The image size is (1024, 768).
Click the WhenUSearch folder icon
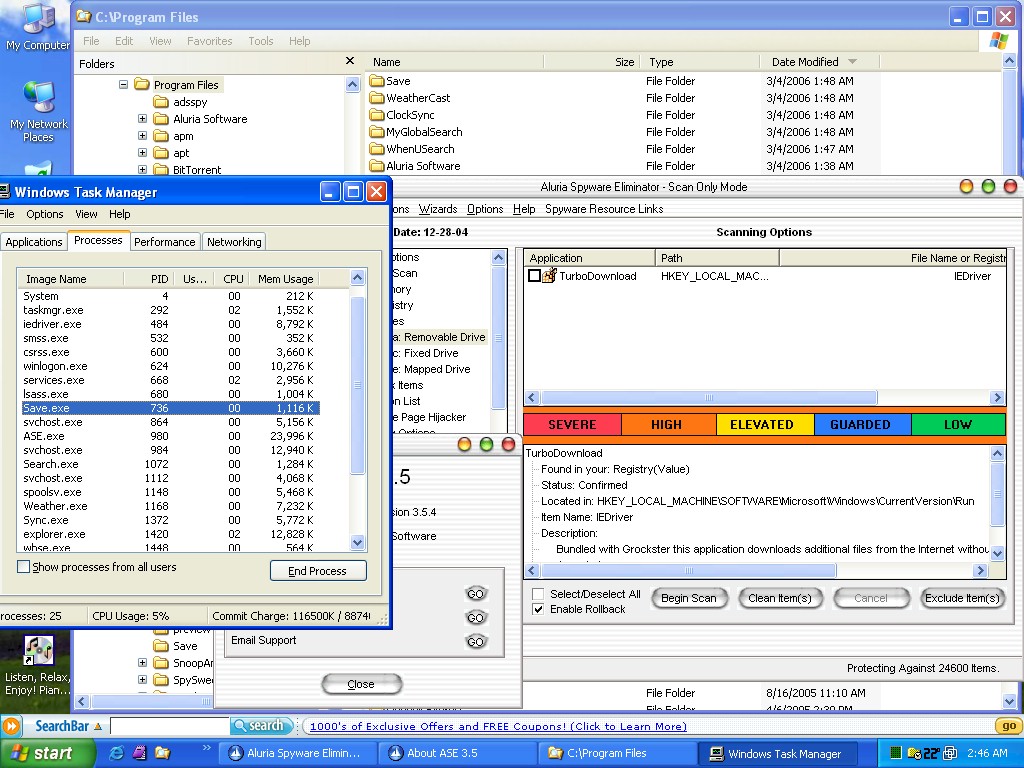click(376, 149)
